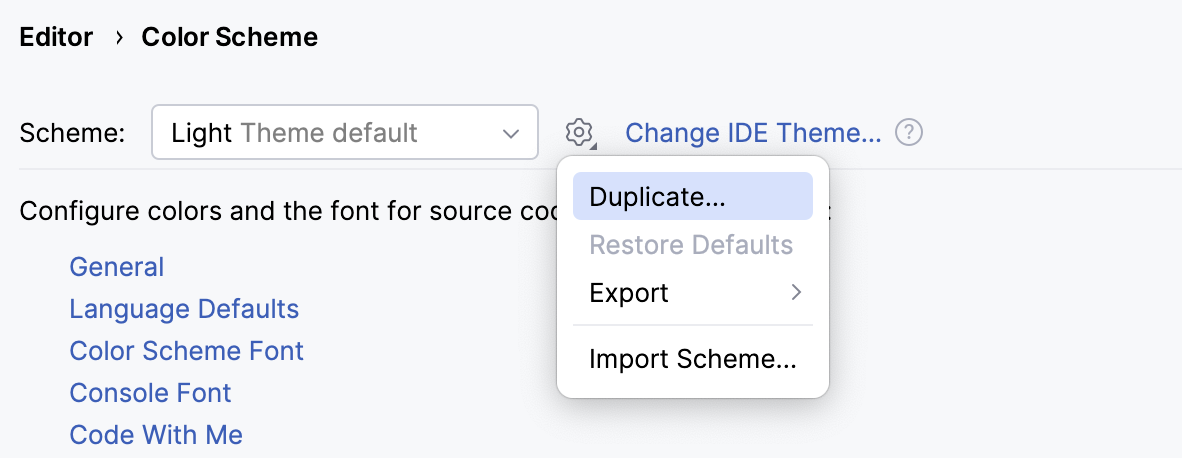This screenshot has width=1182, height=458.
Task: Navigate to the Console Font link
Action: tap(150, 393)
